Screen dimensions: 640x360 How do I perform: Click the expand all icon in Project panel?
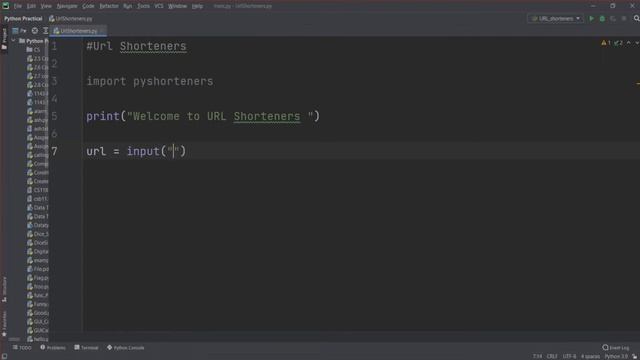click(x=45, y=31)
